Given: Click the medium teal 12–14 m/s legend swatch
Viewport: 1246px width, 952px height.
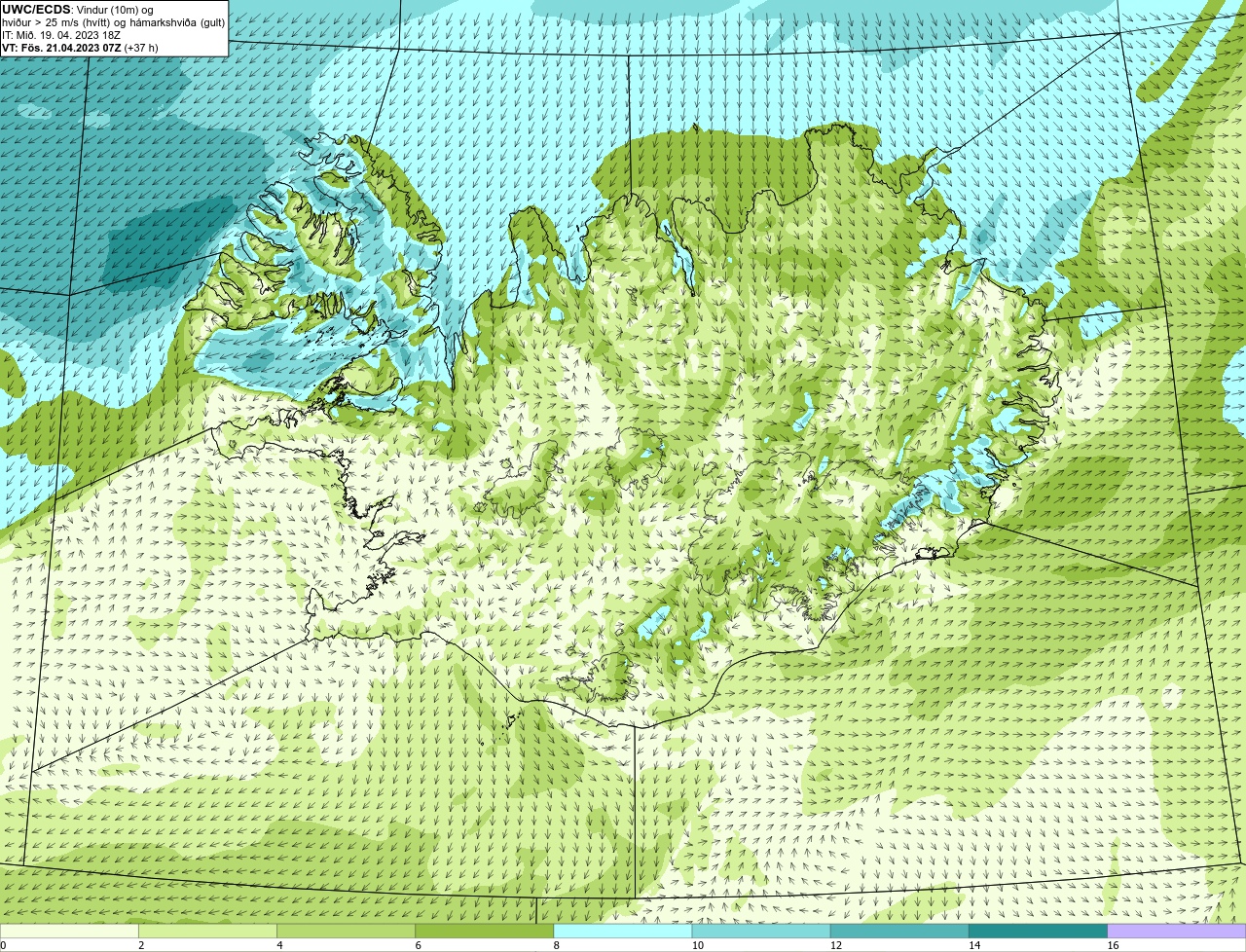Looking at the screenshot, I should [x=899, y=932].
